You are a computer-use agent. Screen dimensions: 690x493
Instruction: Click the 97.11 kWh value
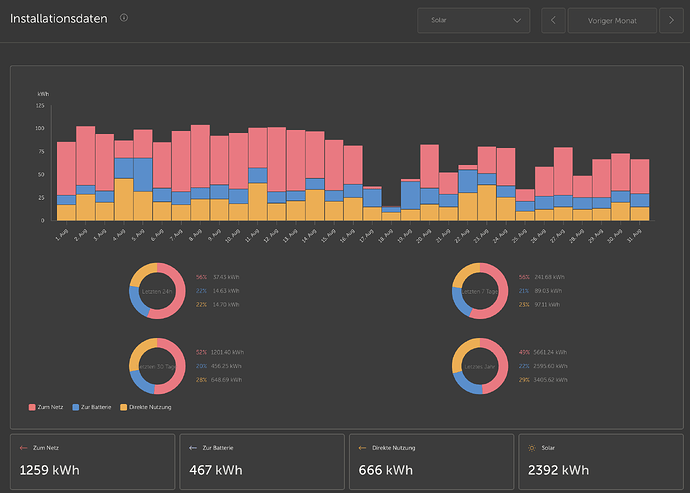click(547, 304)
